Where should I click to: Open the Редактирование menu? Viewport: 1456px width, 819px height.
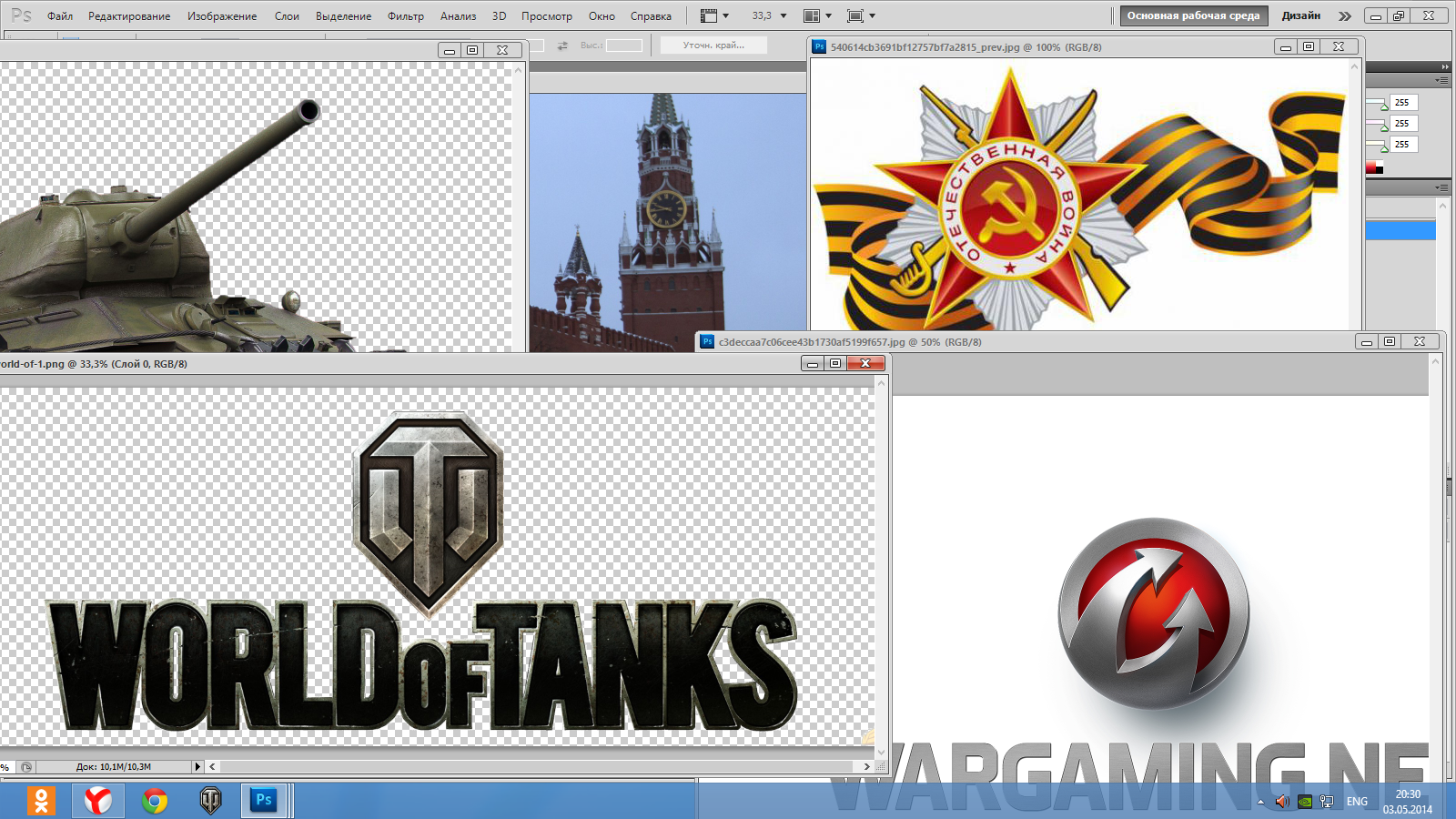129,15
